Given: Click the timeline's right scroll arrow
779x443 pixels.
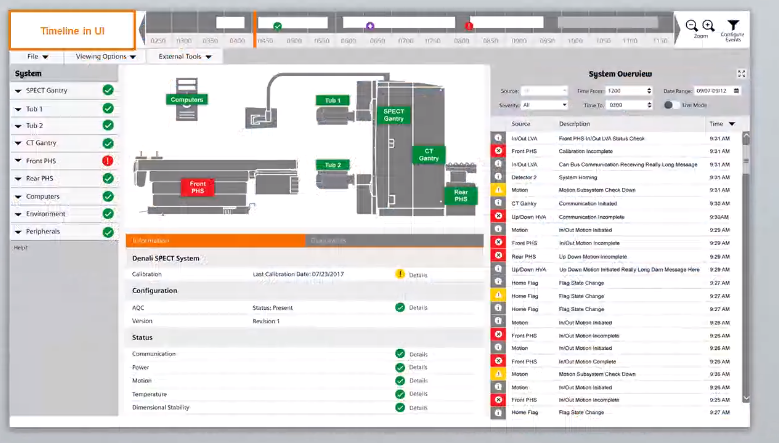Looking at the screenshot, I should (x=677, y=30).
